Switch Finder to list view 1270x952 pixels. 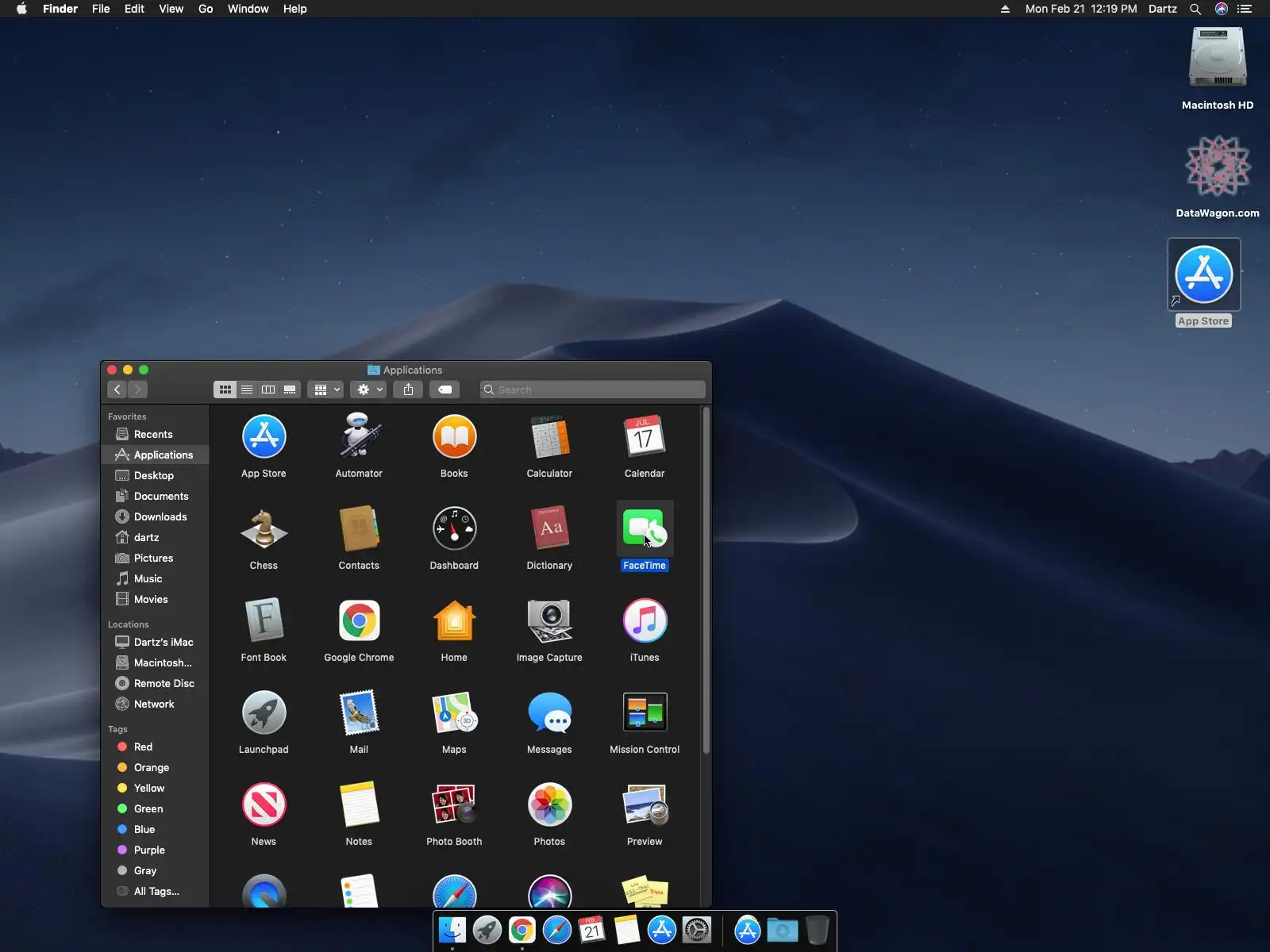[247, 390]
